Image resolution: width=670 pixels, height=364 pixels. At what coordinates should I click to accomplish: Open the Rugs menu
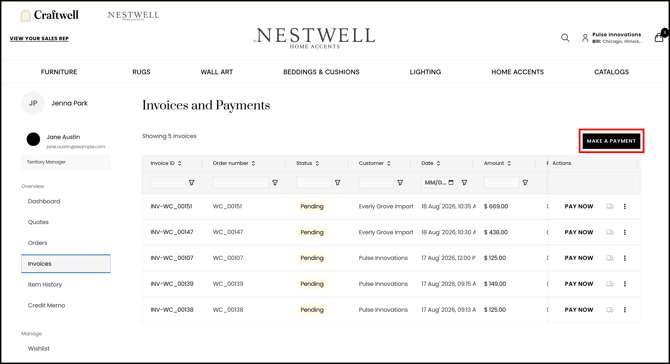[141, 72]
